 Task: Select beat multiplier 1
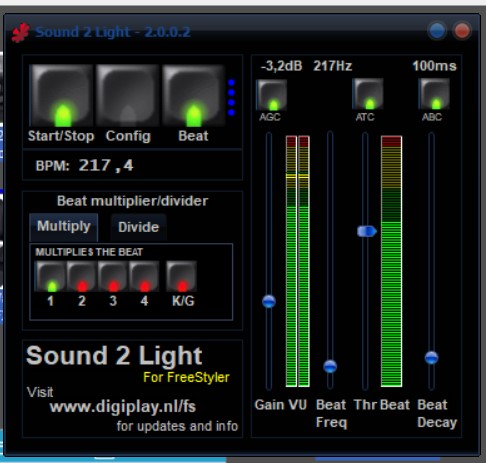pyautogui.click(x=51, y=276)
